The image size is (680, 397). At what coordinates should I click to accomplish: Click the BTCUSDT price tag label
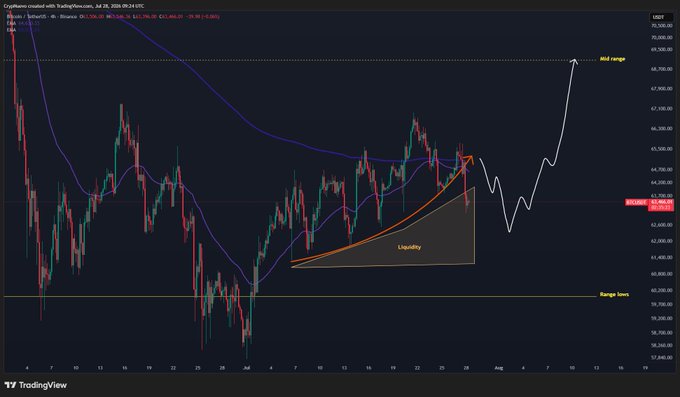[636, 202]
